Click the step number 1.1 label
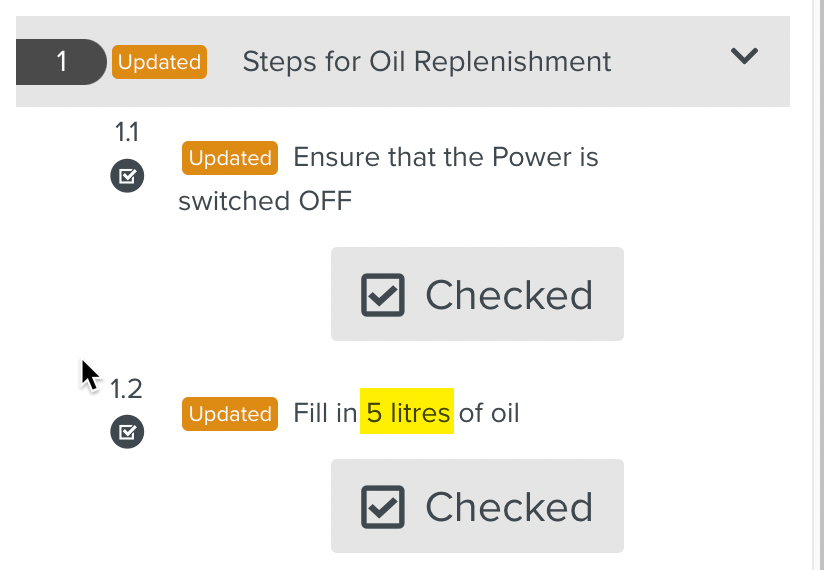Image resolution: width=824 pixels, height=570 pixels. point(126,132)
